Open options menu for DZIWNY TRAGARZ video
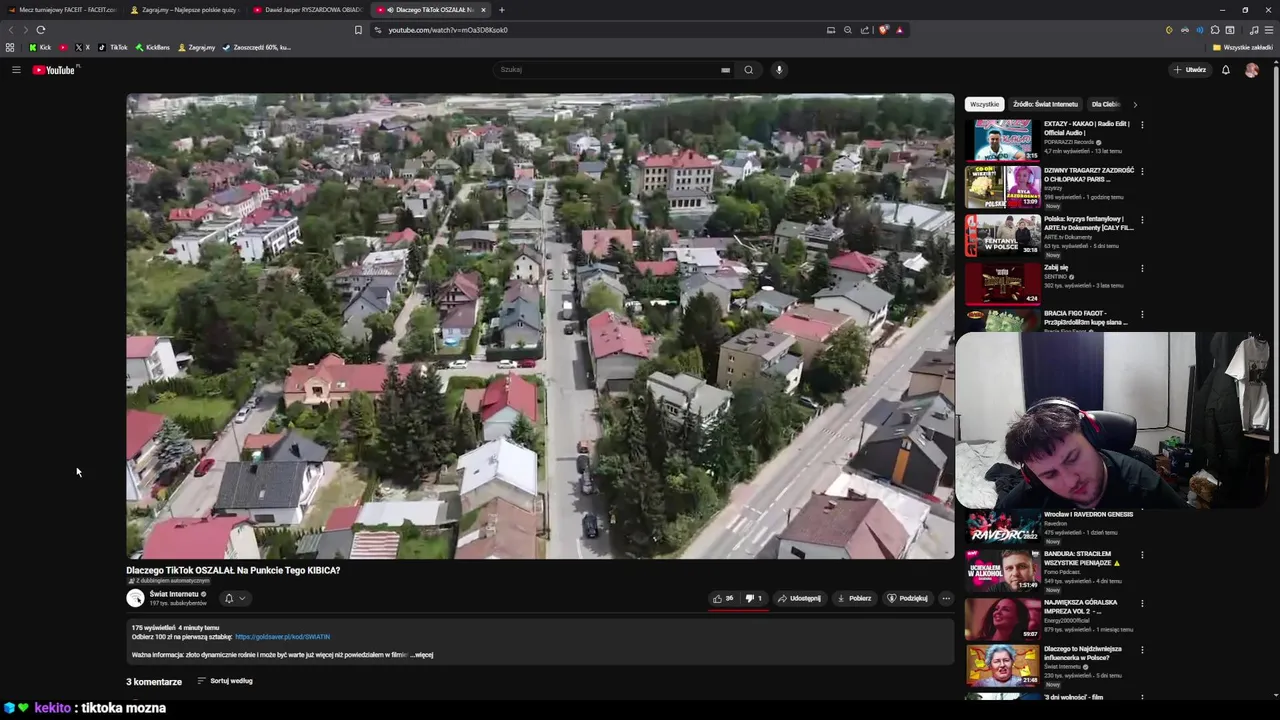1280x720 pixels. coord(1142,171)
